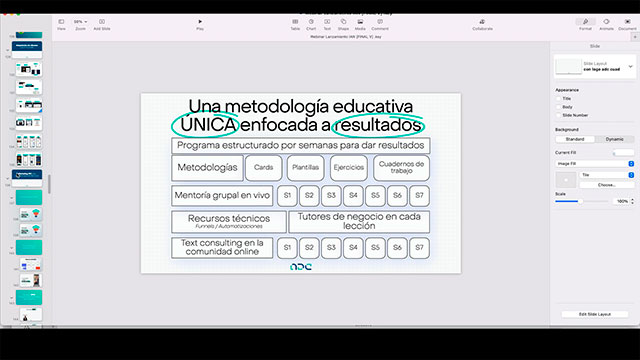The height and width of the screenshot is (360, 640).
Task: Select the Standard background option
Action: pos(575,139)
